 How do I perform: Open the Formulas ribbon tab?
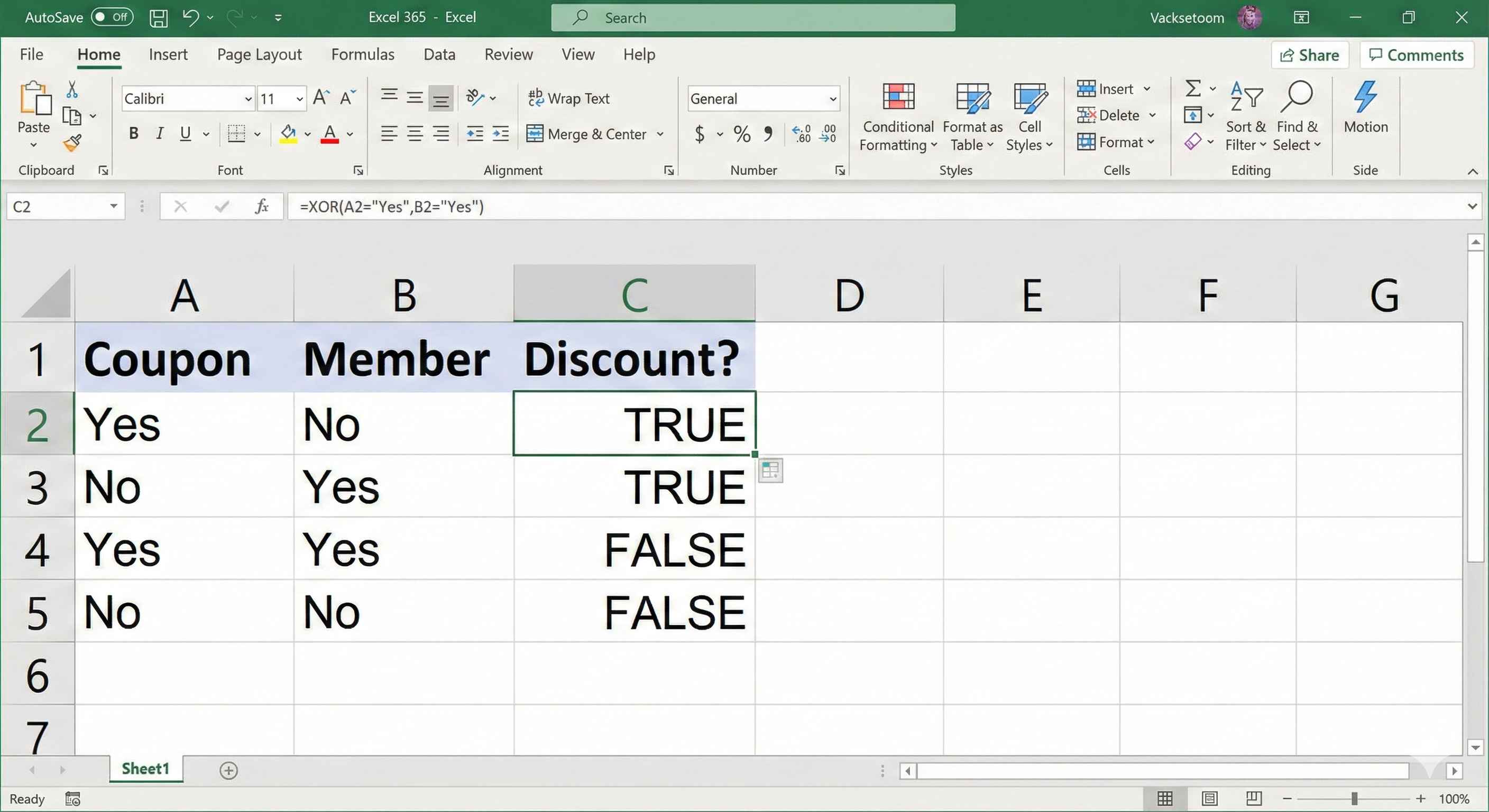[x=362, y=55]
